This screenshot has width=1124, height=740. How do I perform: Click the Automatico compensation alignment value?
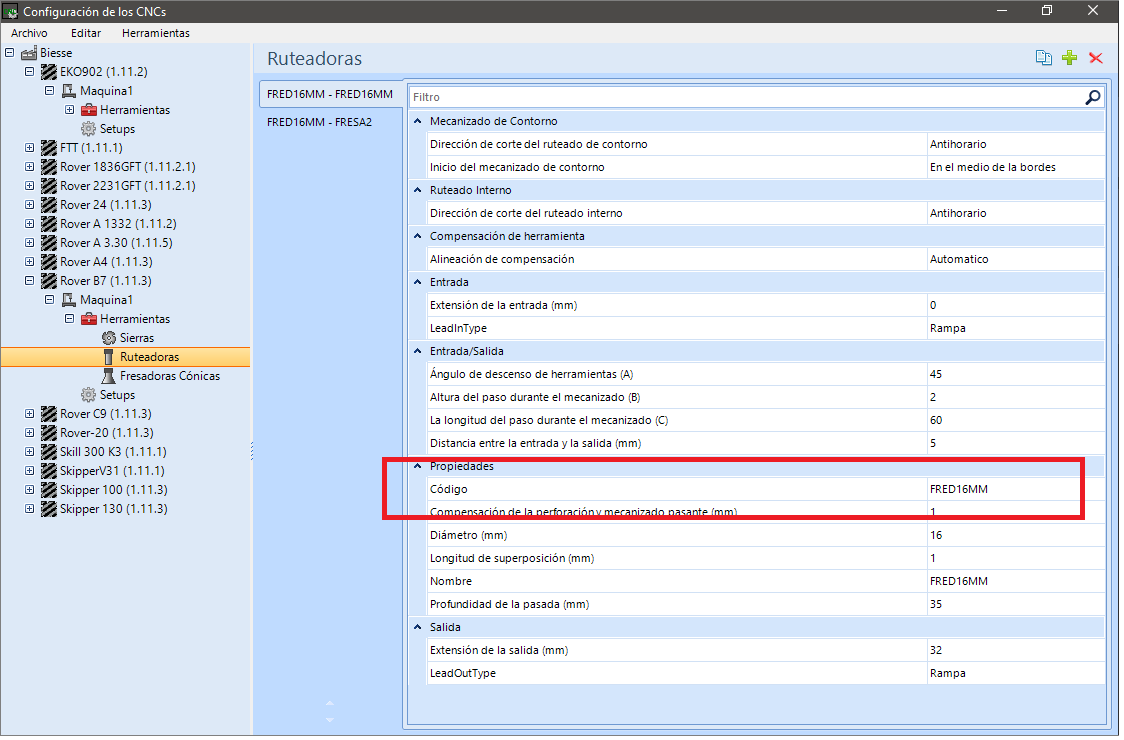pos(1016,259)
